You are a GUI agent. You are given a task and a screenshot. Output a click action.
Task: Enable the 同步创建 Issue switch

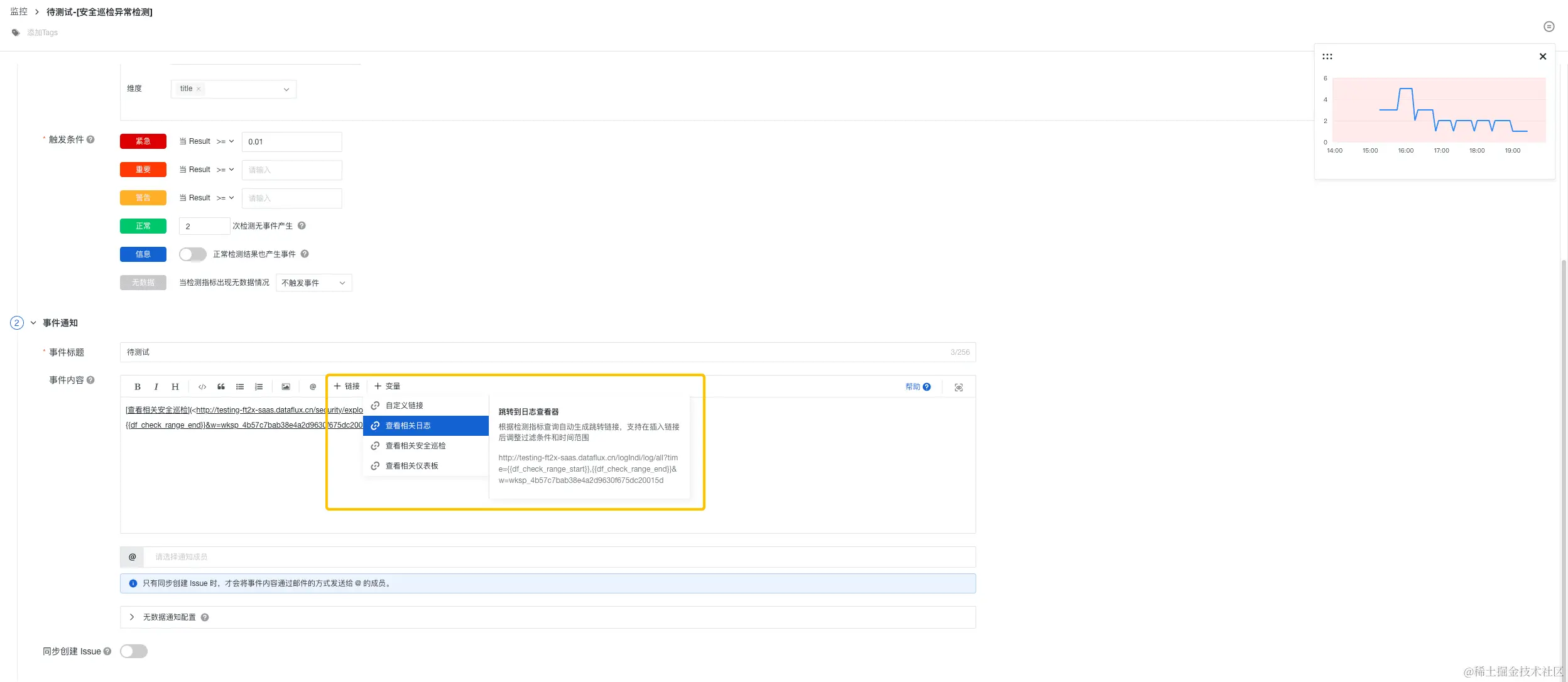point(134,651)
